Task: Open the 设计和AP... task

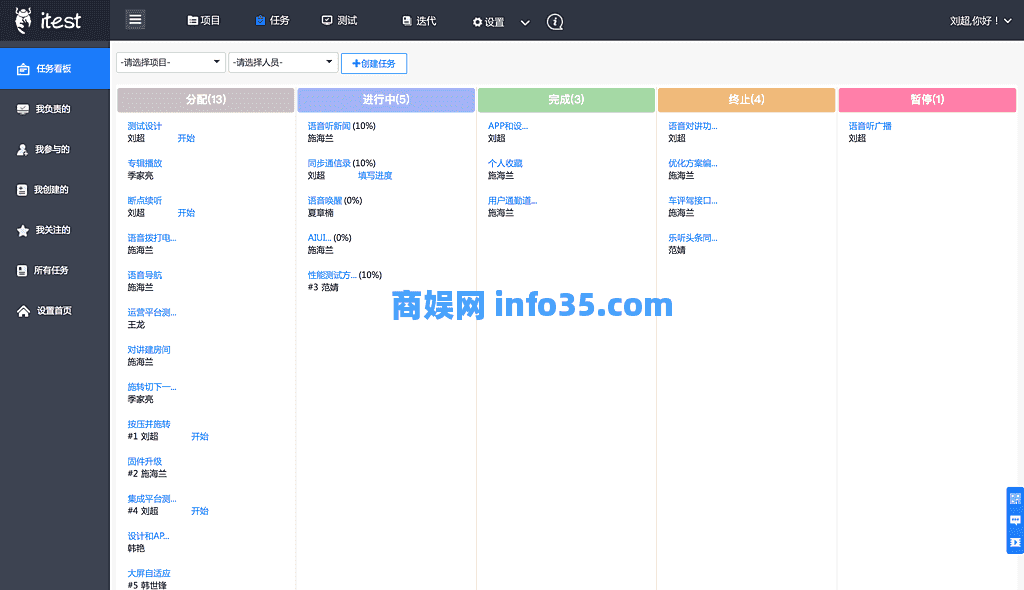Action: [148, 536]
